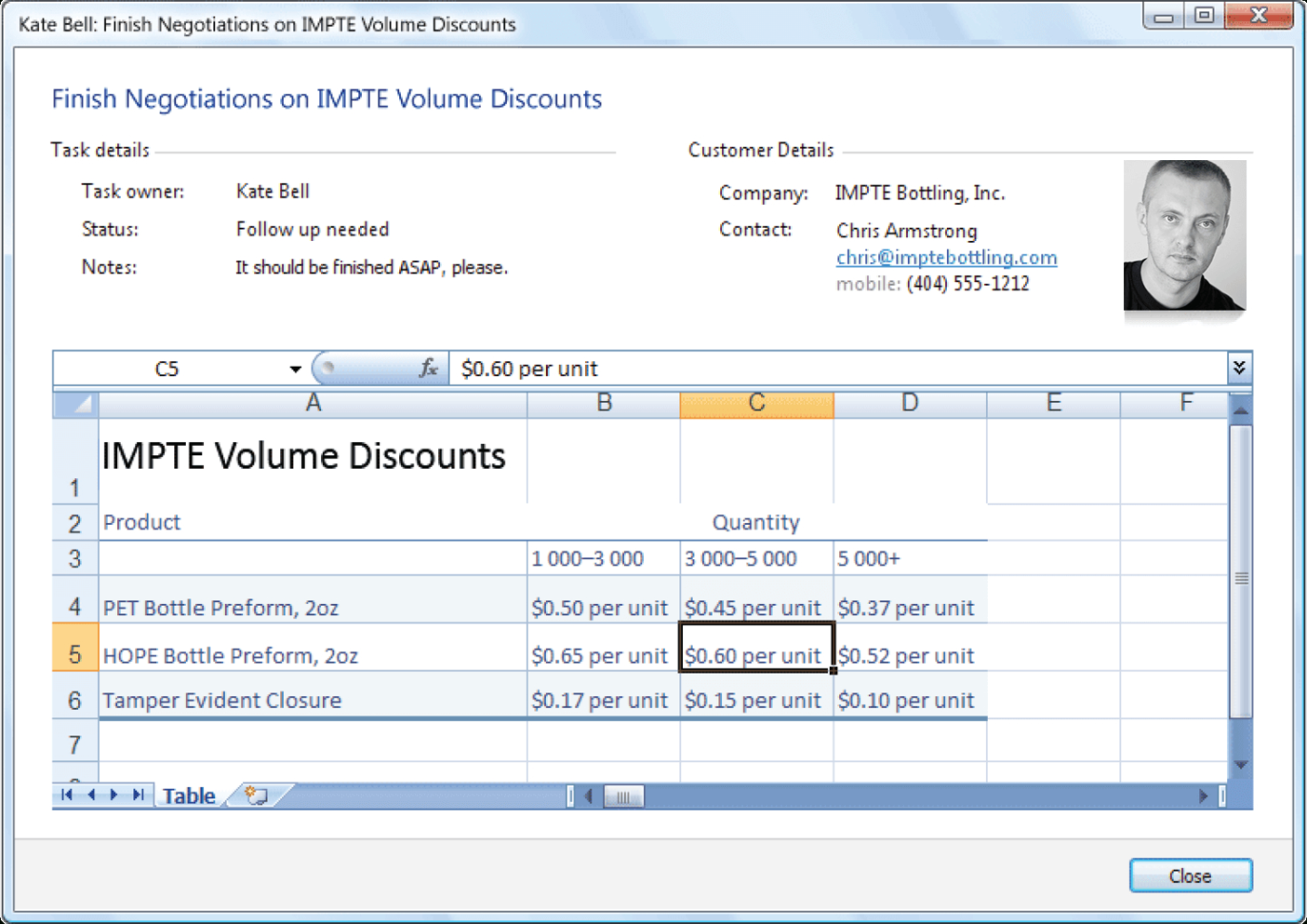Open the Name Box dropdown arrow
The height and width of the screenshot is (924, 1307).
click(x=295, y=369)
